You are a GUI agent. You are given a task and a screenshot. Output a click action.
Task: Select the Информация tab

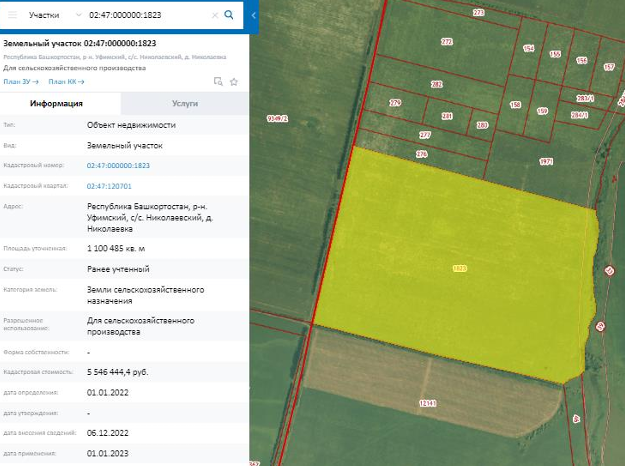pyautogui.click(x=56, y=103)
